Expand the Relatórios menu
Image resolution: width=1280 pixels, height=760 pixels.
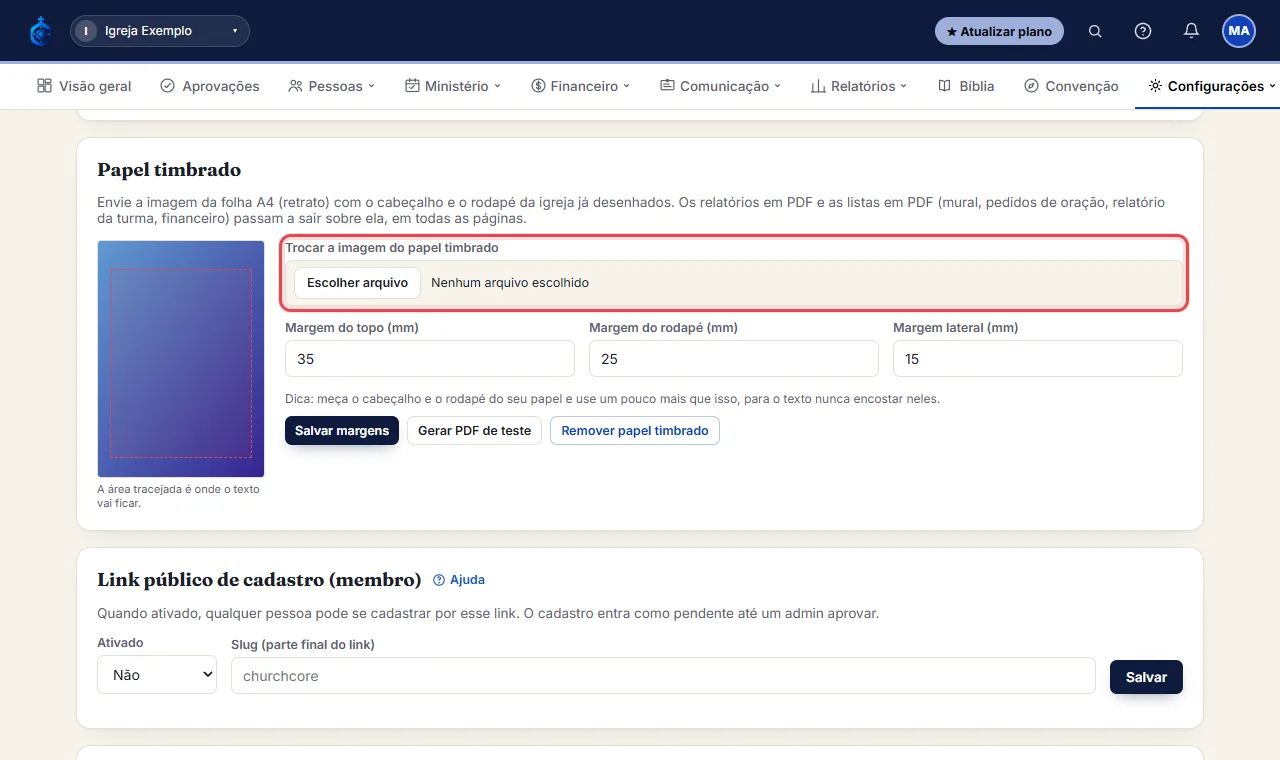coord(859,86)
